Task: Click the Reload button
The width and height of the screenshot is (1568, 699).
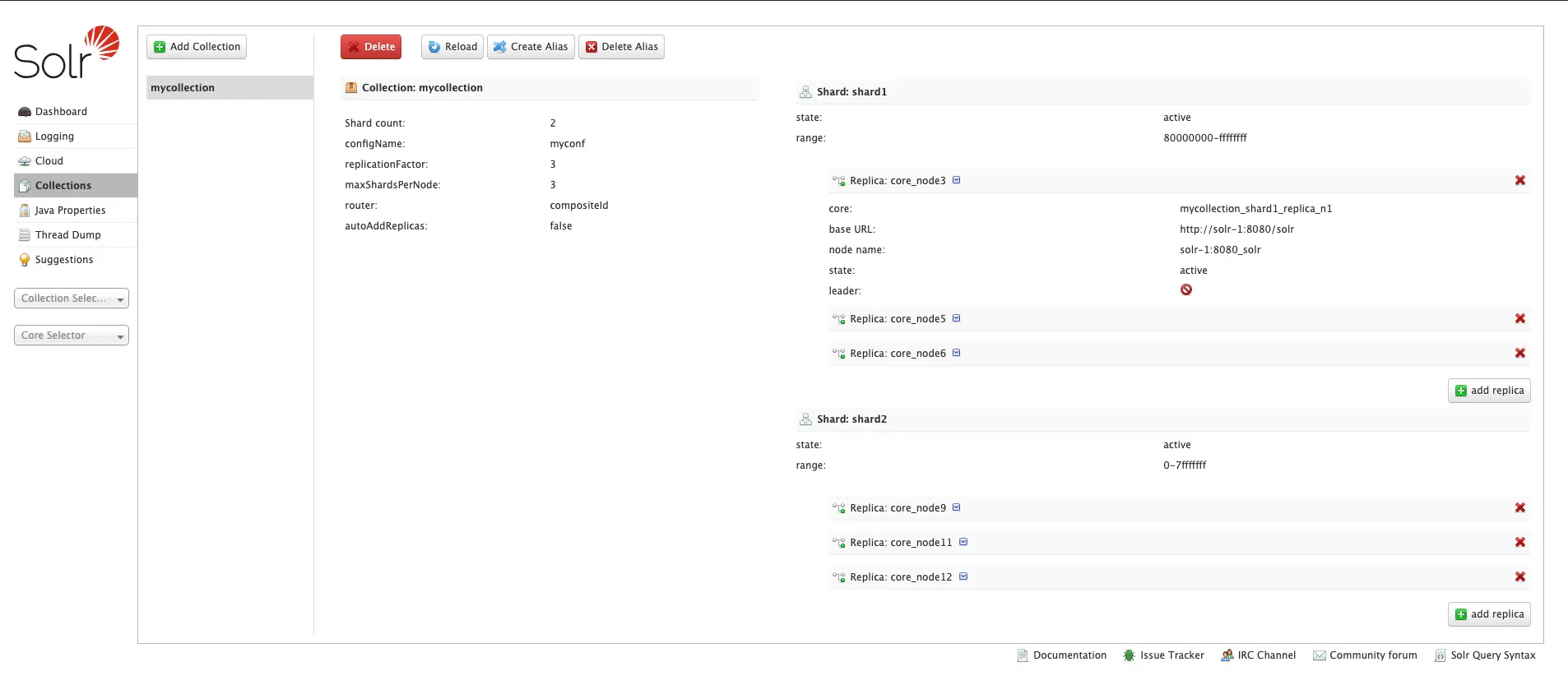Action: [452, 47]
